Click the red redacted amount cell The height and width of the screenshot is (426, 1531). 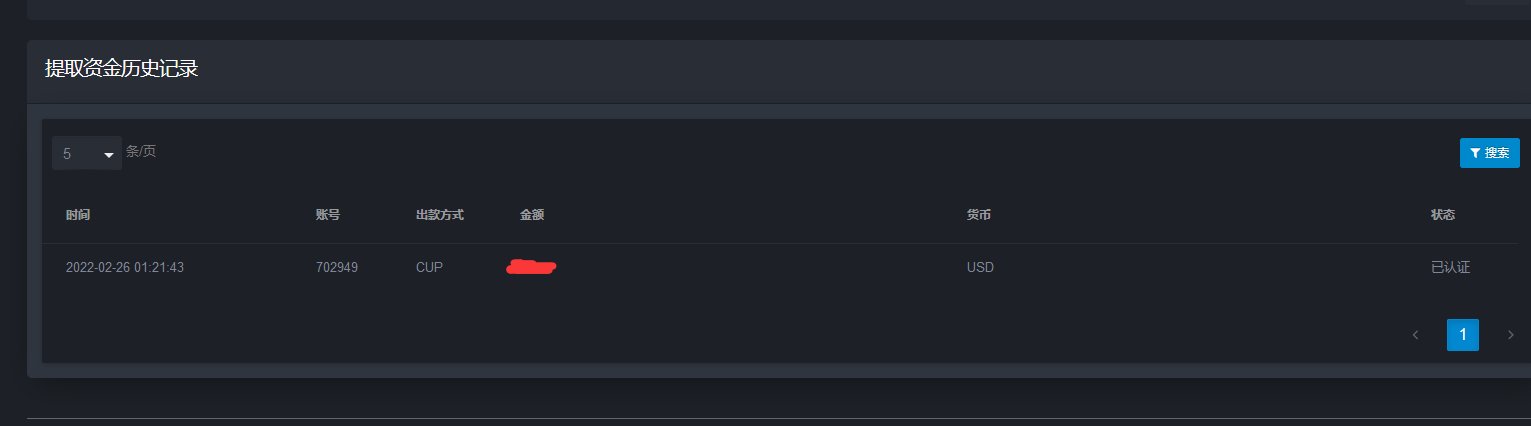point(532,267)
